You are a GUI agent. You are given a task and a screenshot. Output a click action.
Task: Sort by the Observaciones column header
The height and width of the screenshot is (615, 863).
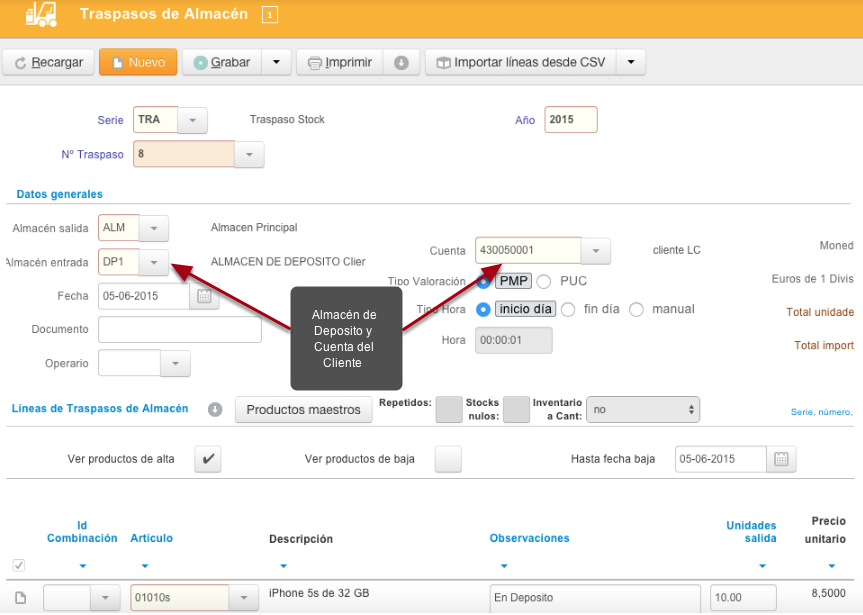529,538
